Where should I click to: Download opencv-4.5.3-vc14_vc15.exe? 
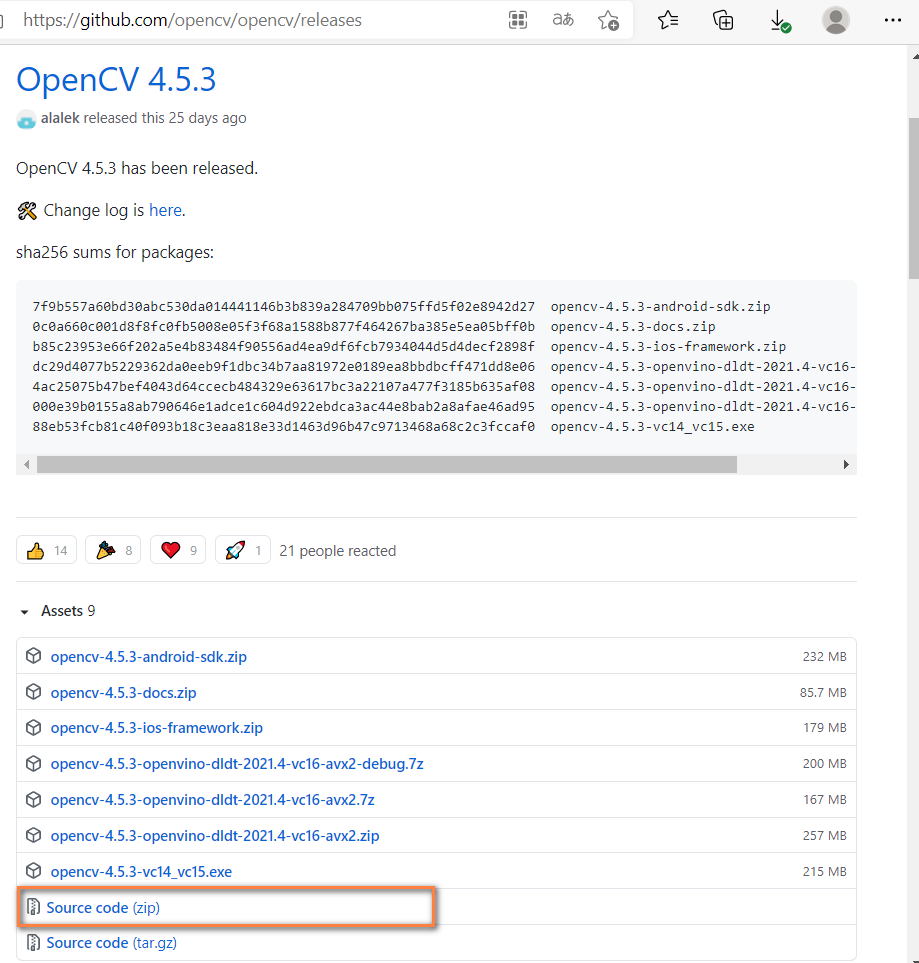coord(141,872)
